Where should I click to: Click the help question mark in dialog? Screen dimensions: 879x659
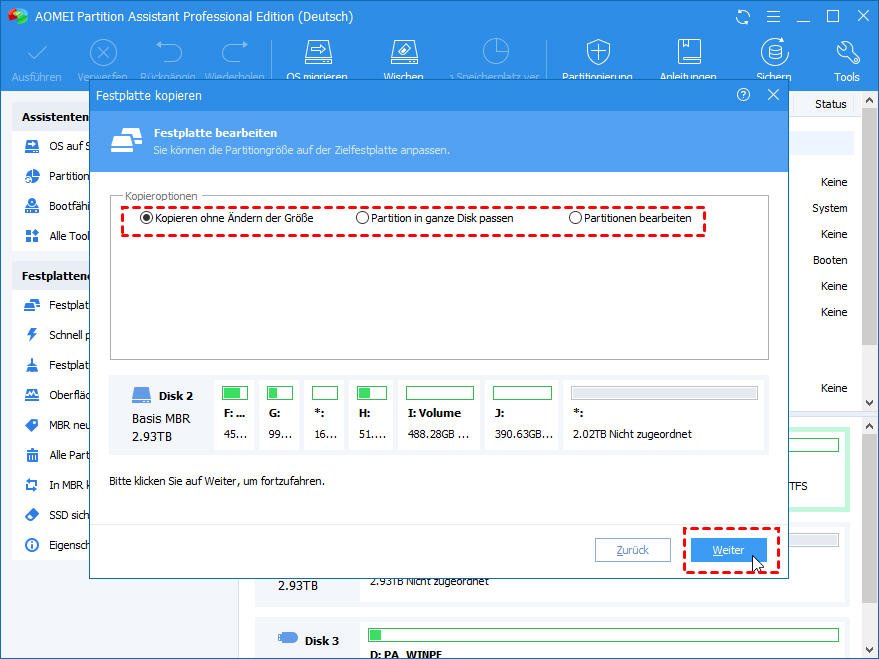coord(743,95)
